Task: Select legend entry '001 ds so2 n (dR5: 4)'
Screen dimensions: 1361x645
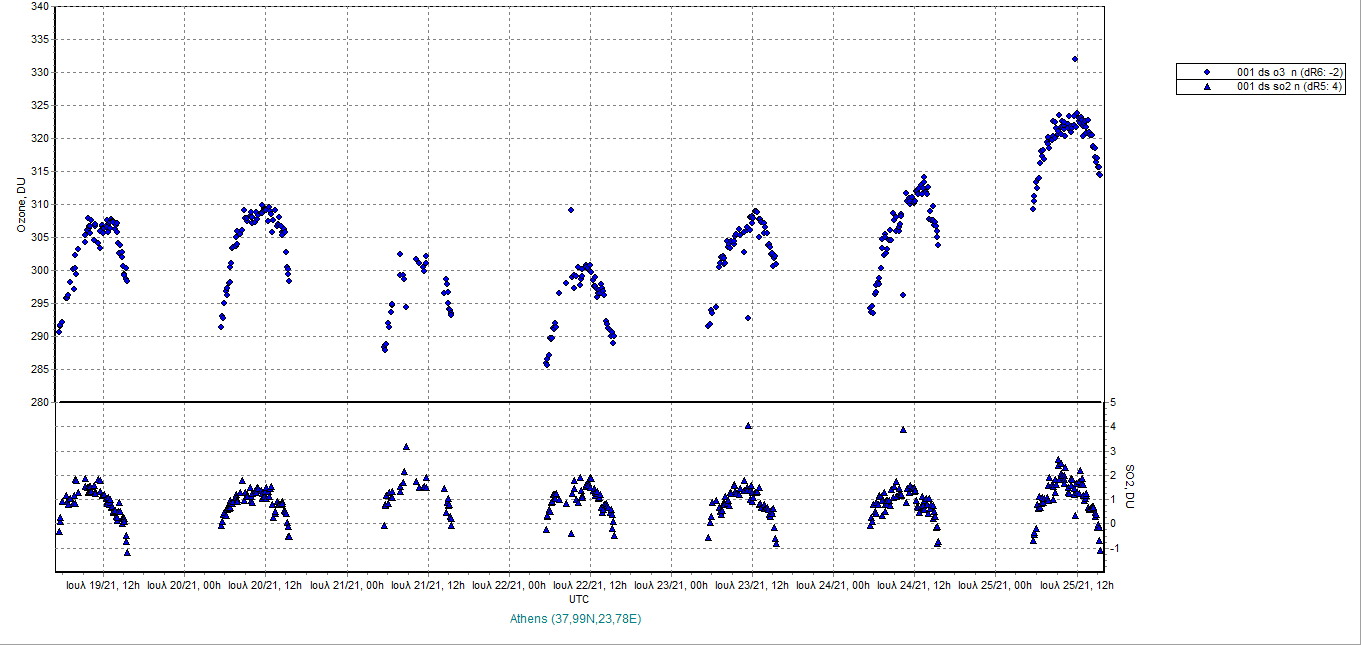Action: coord(1290,87)
